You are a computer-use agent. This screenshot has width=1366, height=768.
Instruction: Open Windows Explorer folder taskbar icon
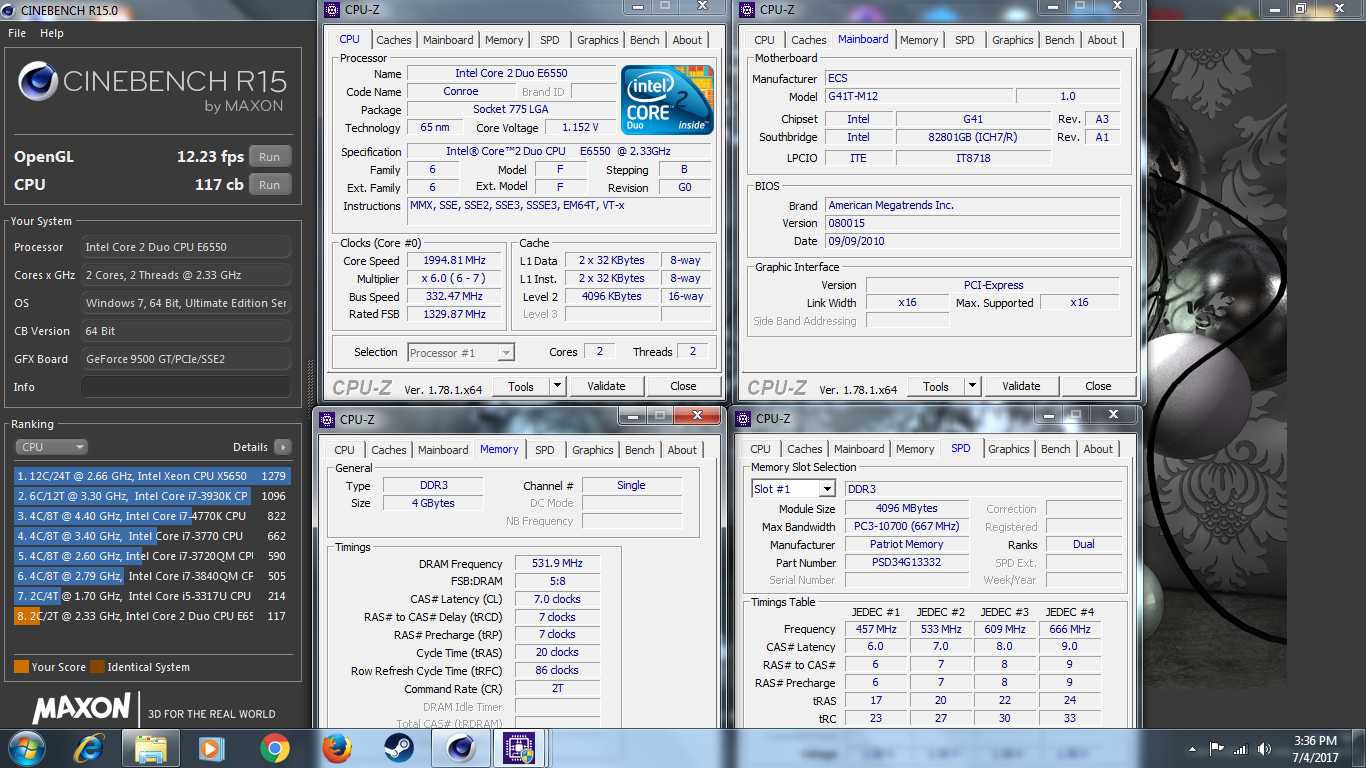coord(151,748)
